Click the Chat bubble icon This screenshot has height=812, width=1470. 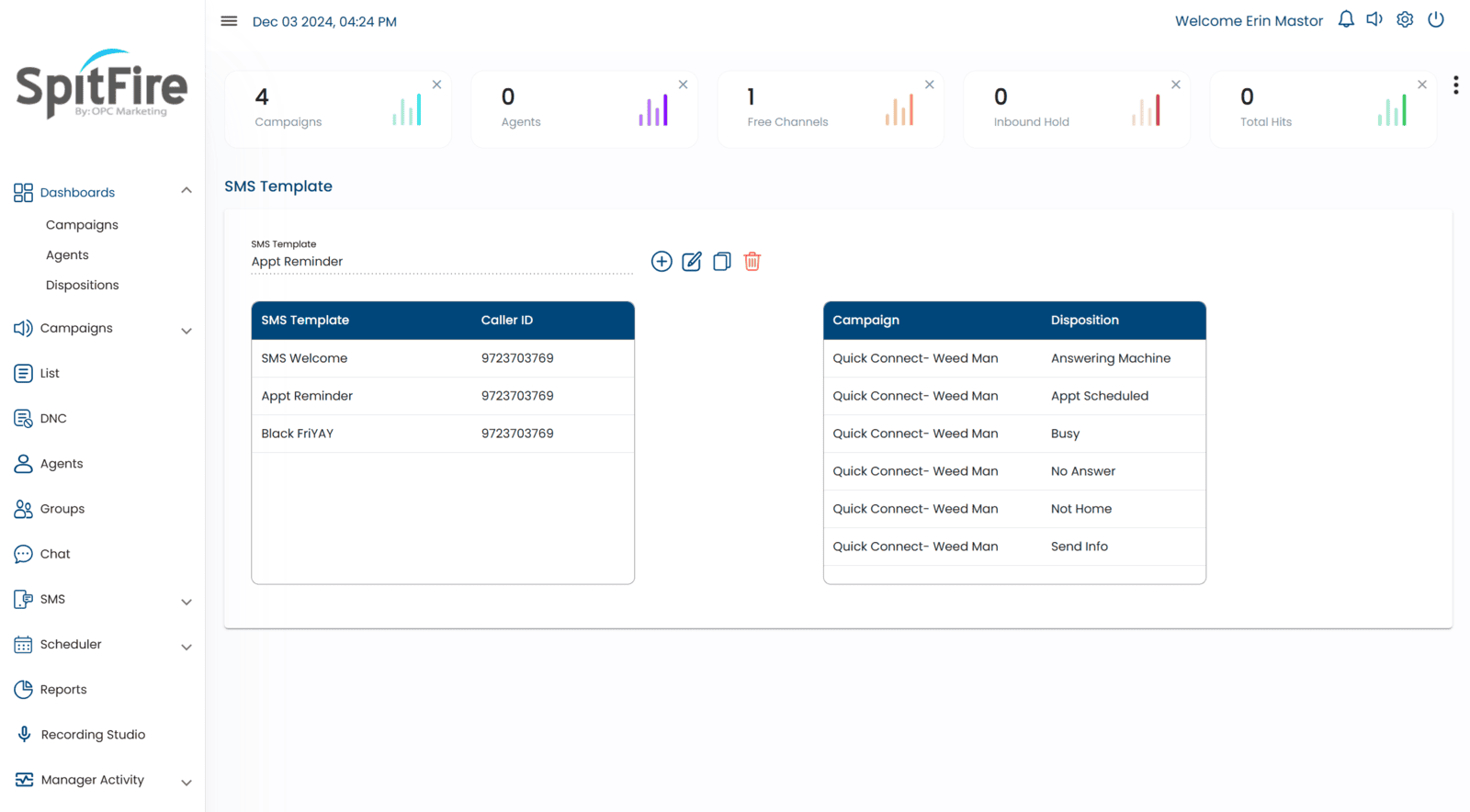(x=23, y=554)
